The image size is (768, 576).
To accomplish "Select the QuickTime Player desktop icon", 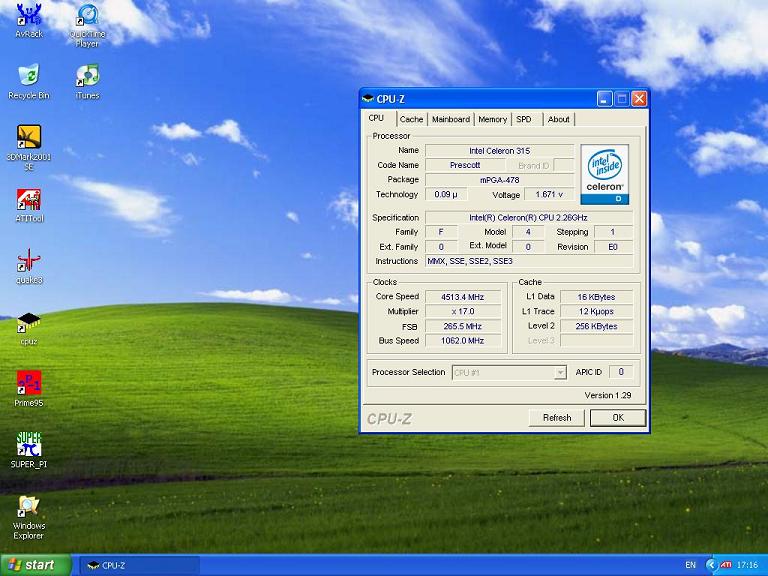I will click(87, 25).
